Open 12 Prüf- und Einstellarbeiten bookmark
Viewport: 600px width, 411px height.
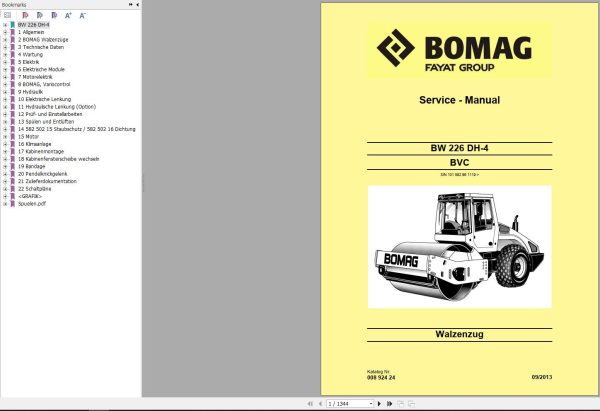click(50, 114)
